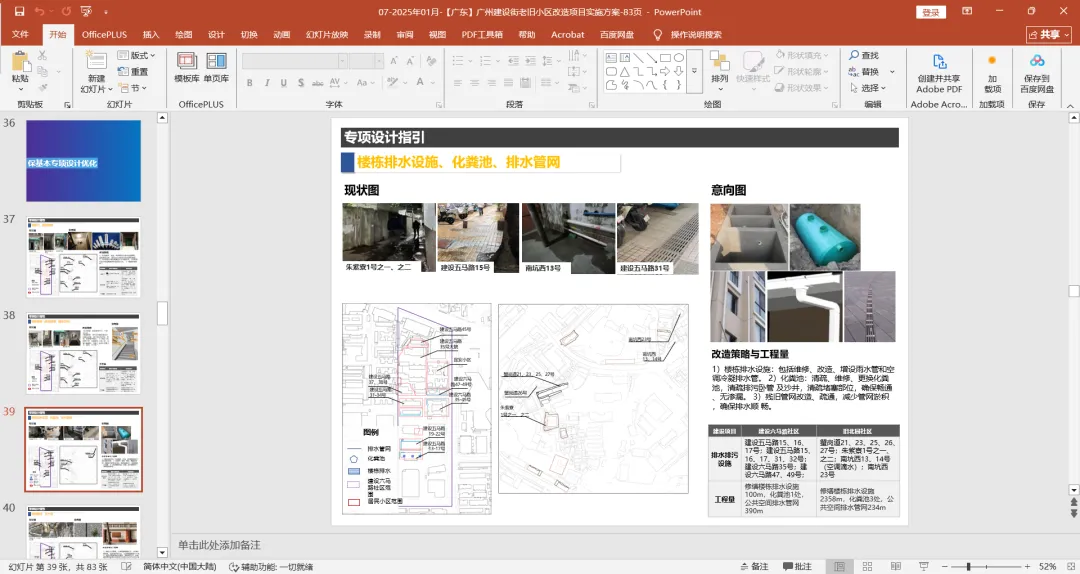
Task: Select slide 37 thumbnail
Action: (x=83, y=257)
